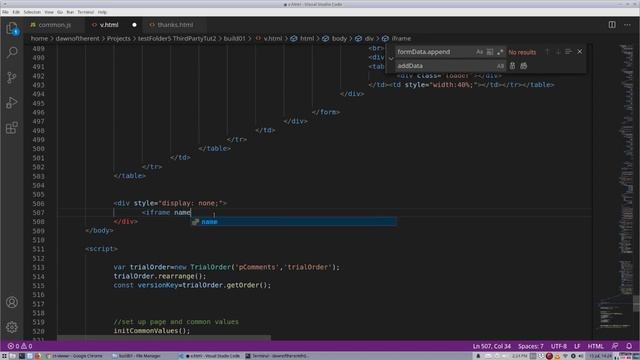Open the File menu

tap(5, 12)
